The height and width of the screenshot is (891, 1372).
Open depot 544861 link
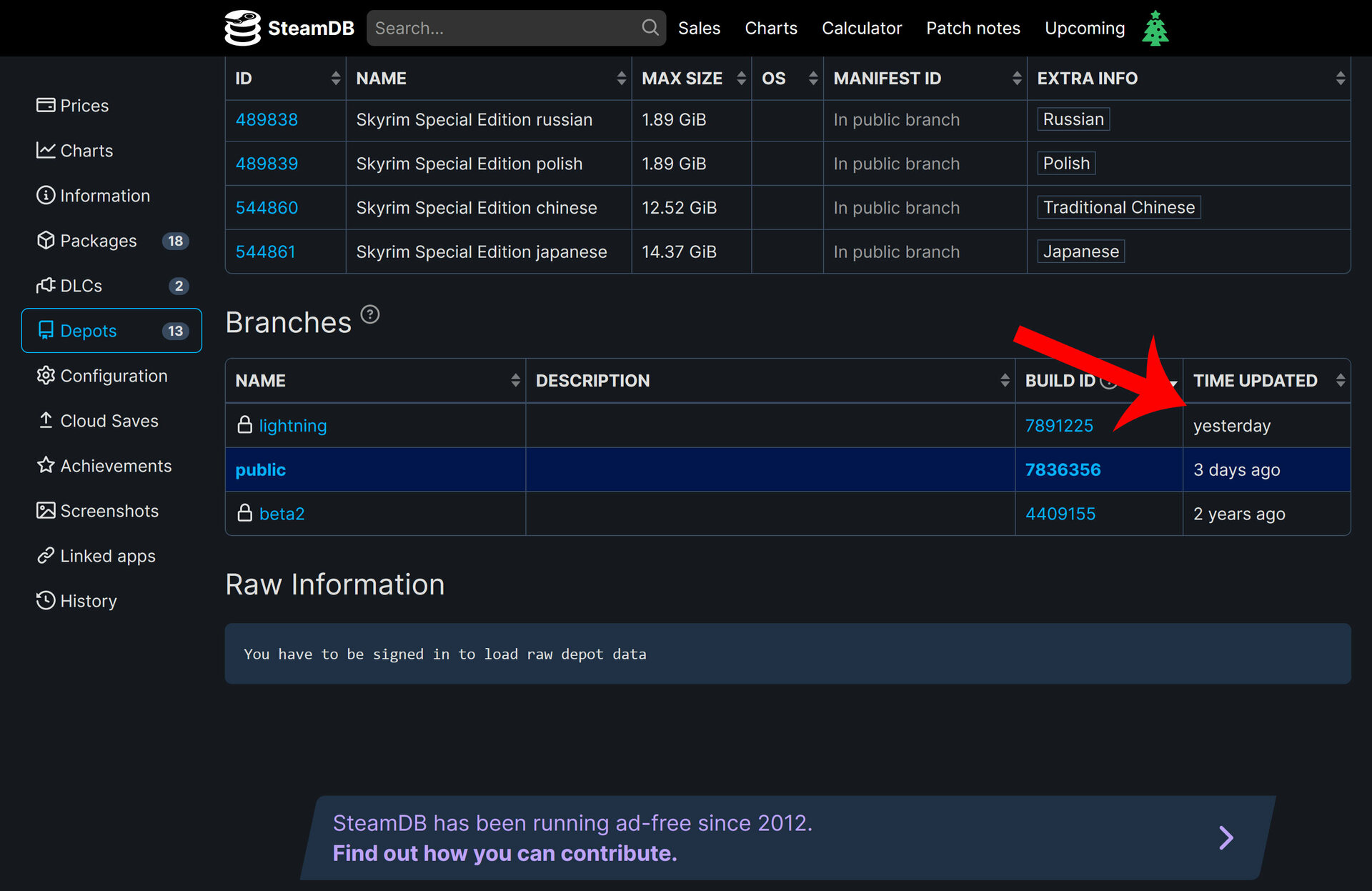(265, 252)
